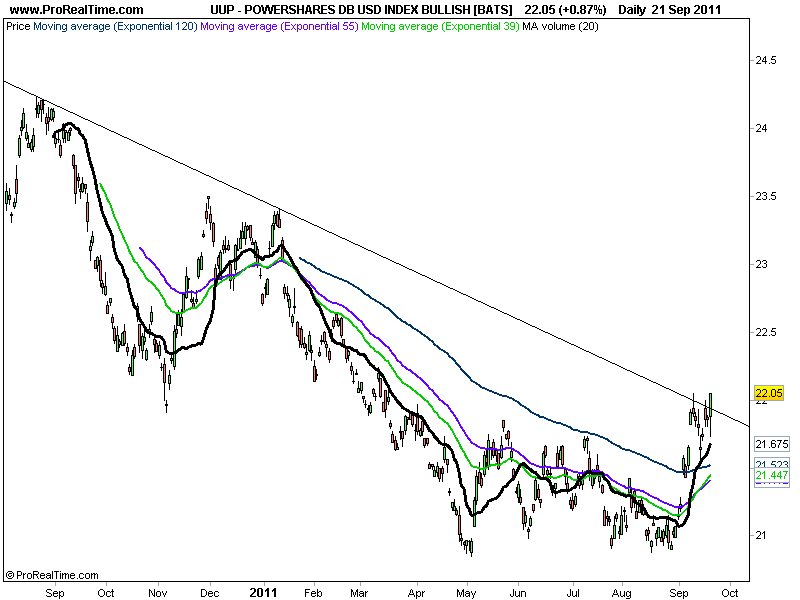The image size is (800, 600).
Task: Click the 'Feb' label on time axis
Action: point(313,593)
